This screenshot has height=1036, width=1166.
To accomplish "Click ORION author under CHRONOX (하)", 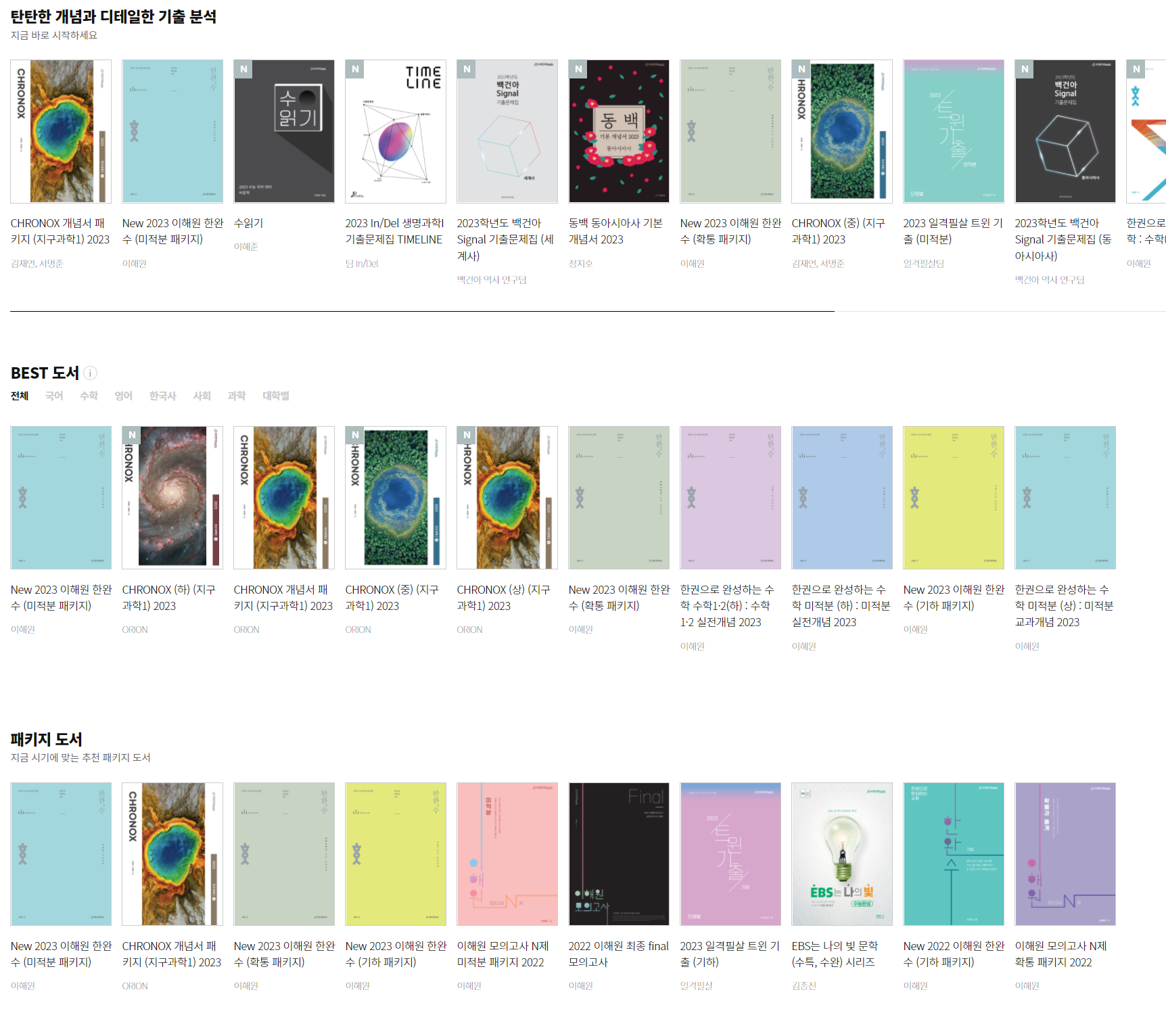I will (x=135, y=630).
